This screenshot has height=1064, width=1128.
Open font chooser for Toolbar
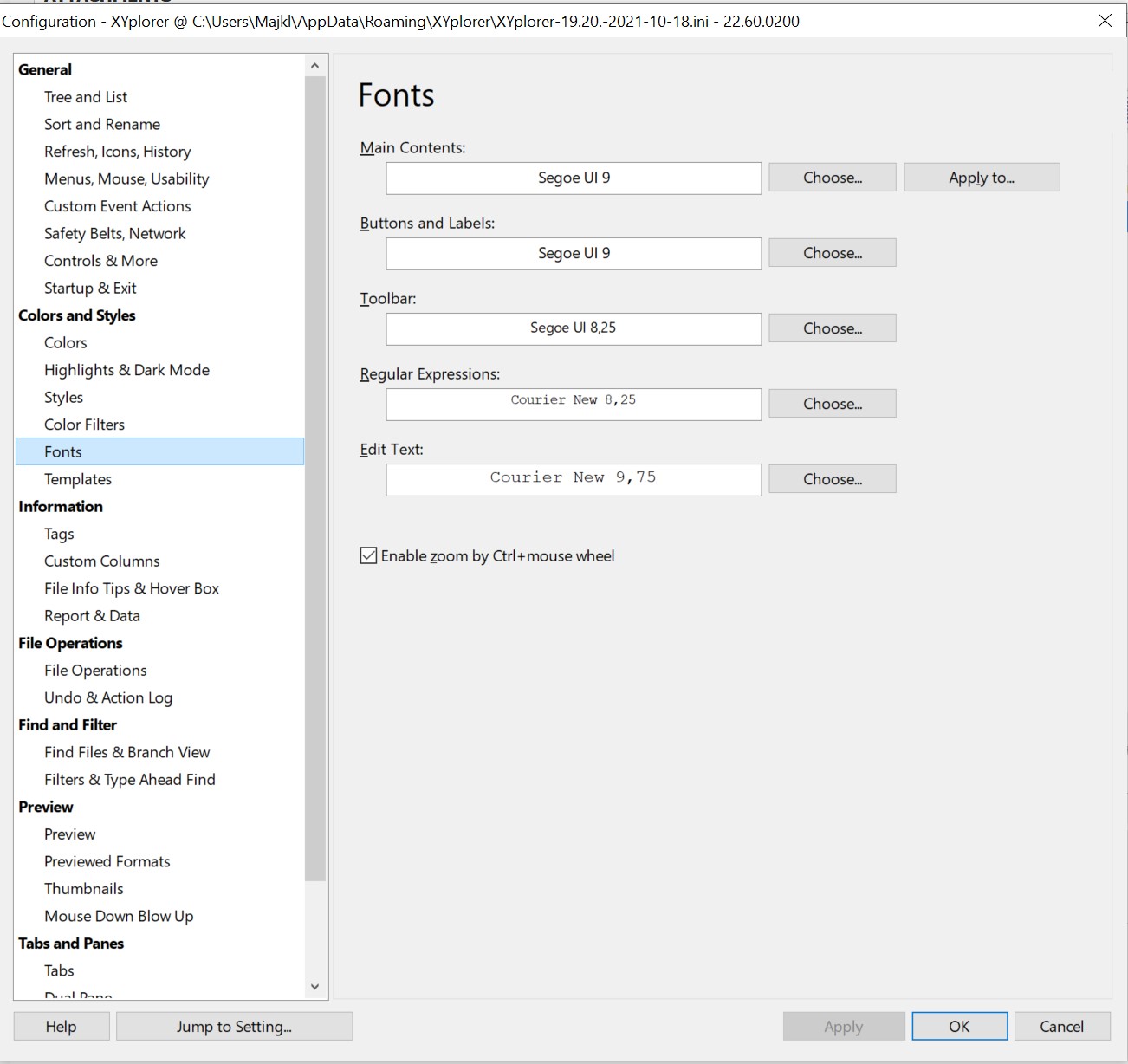pos(832,328)
